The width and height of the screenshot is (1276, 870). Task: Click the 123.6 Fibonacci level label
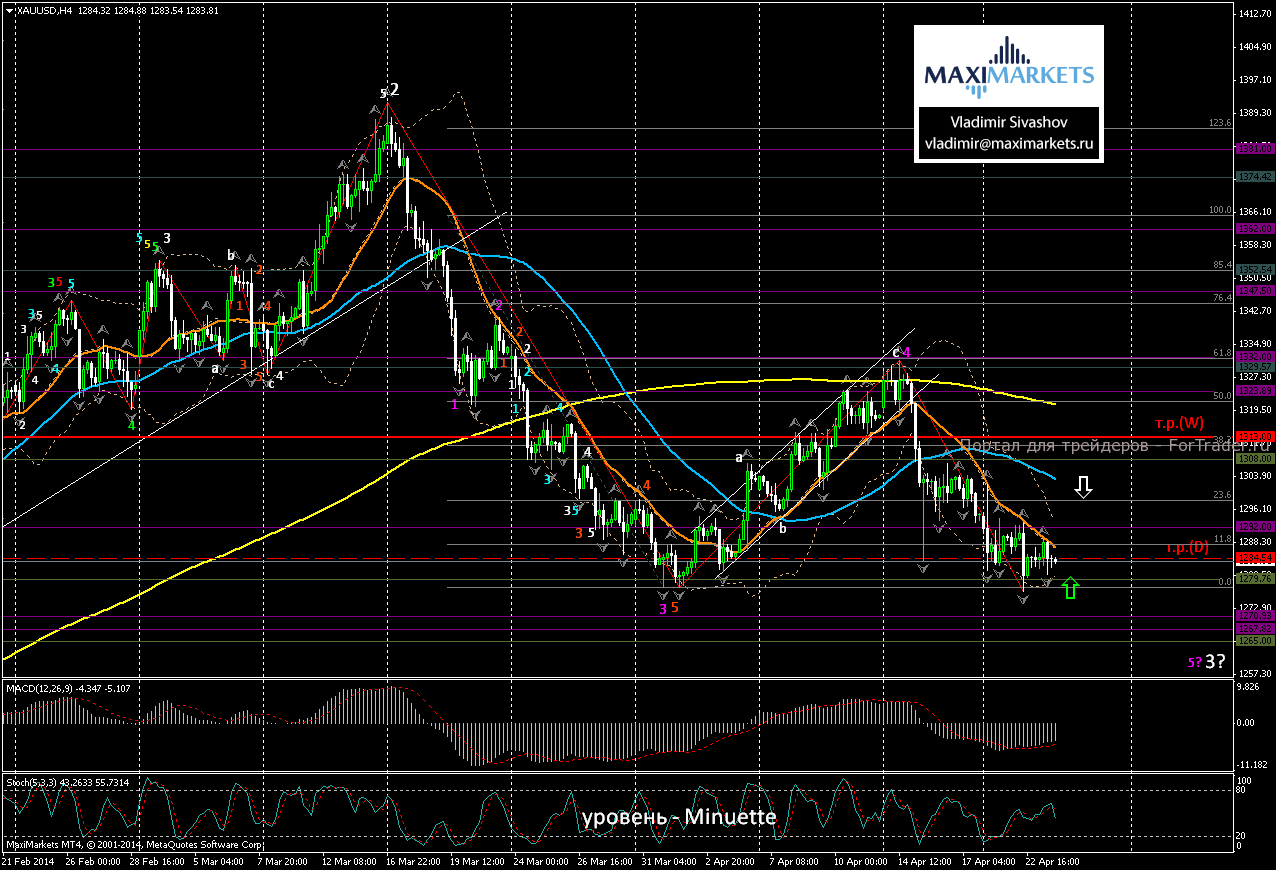[1219, 123]
